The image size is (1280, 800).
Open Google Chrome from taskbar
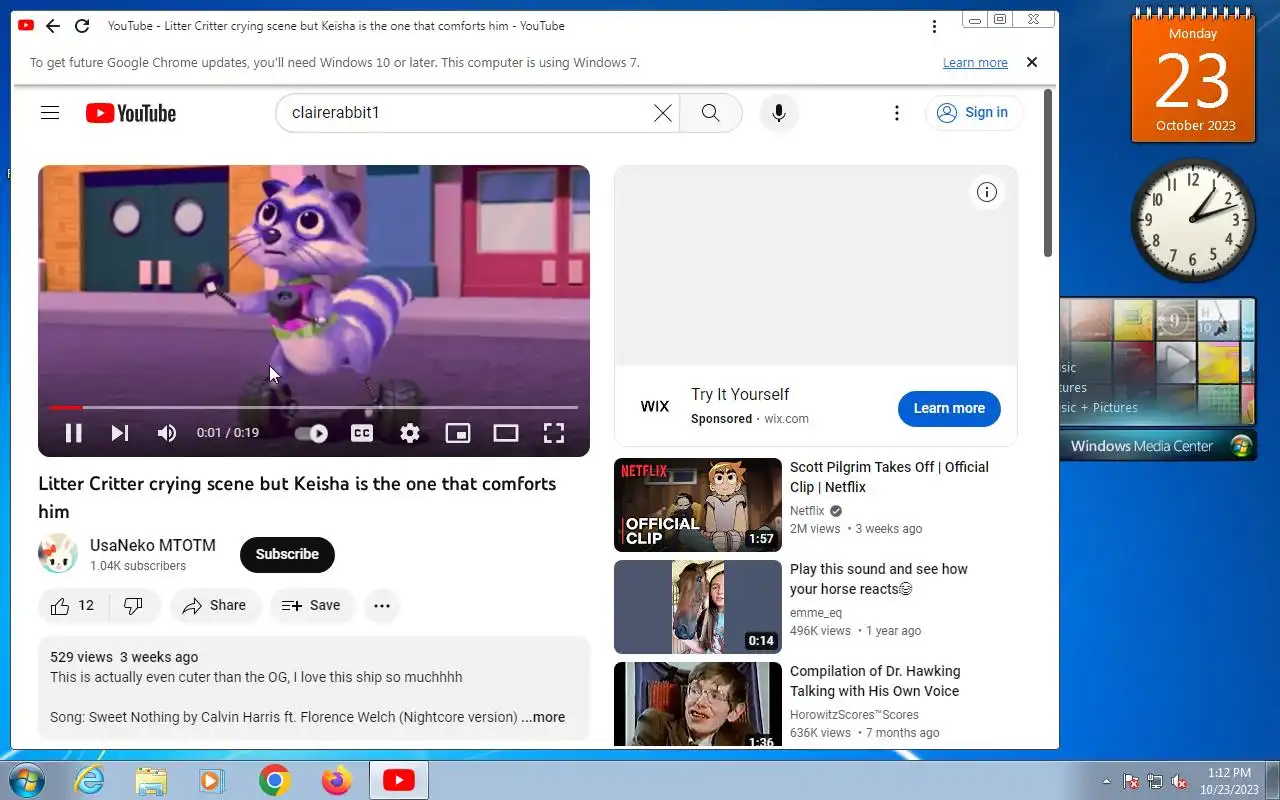(274, 780)
